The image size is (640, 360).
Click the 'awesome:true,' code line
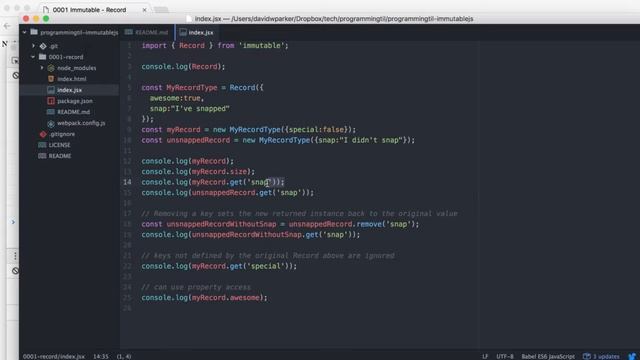click(176, 98)
